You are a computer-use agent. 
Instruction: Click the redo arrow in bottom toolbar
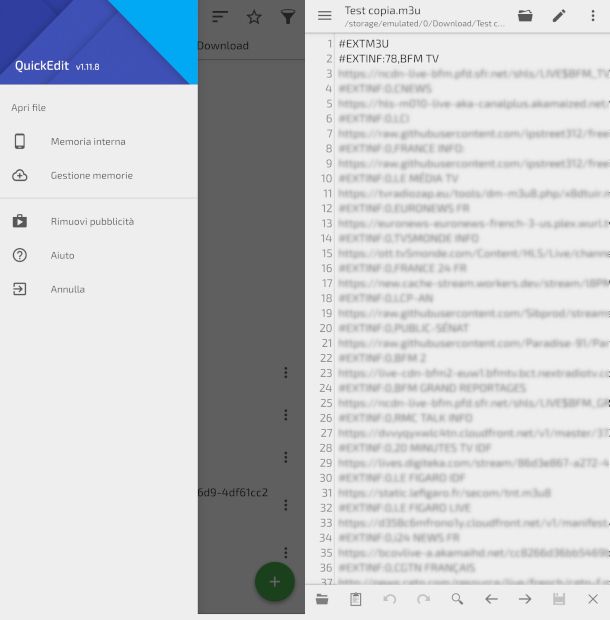(423, 599)
